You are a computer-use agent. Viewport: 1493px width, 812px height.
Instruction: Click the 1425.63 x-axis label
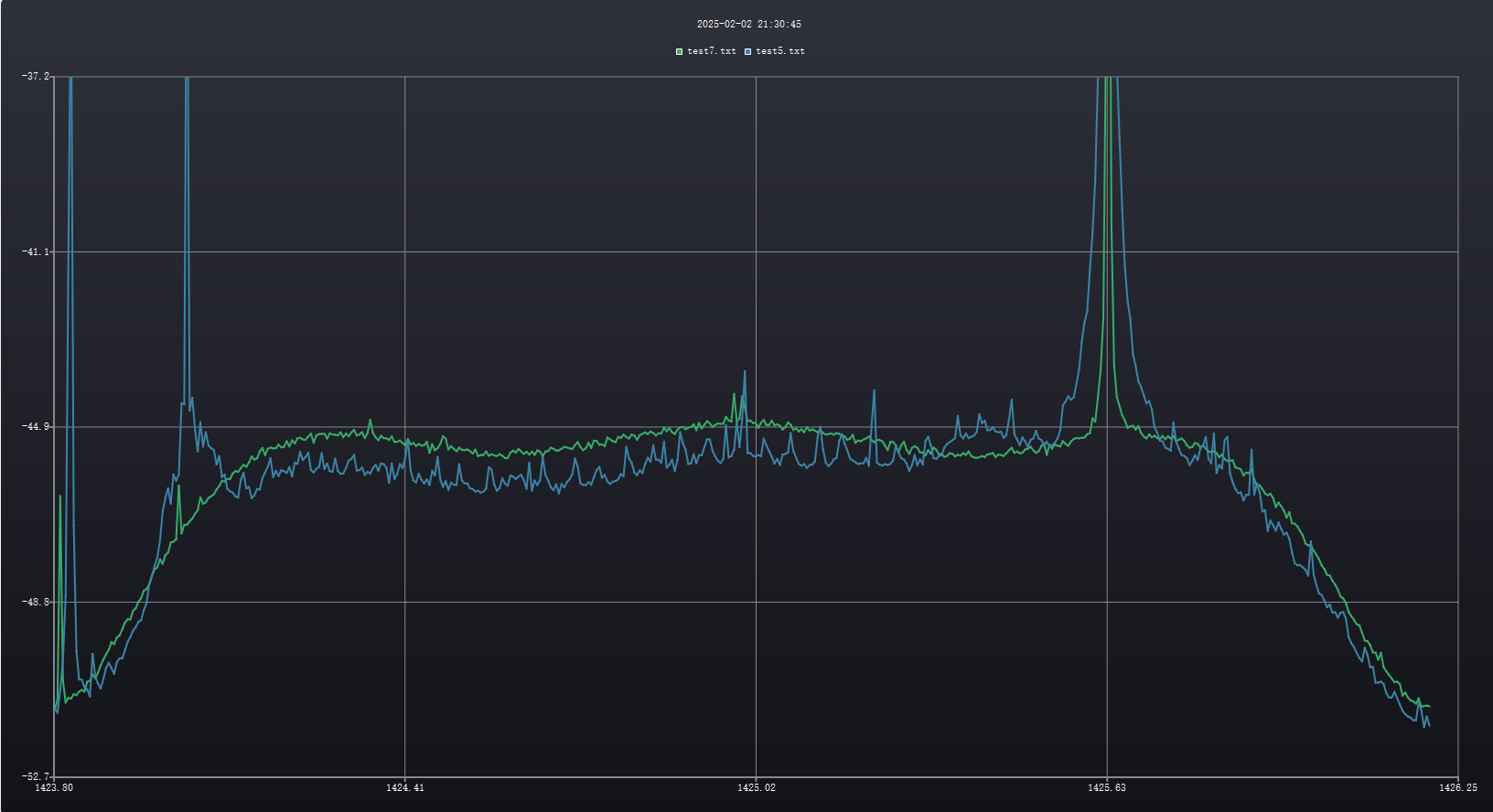pos(1107,787)
